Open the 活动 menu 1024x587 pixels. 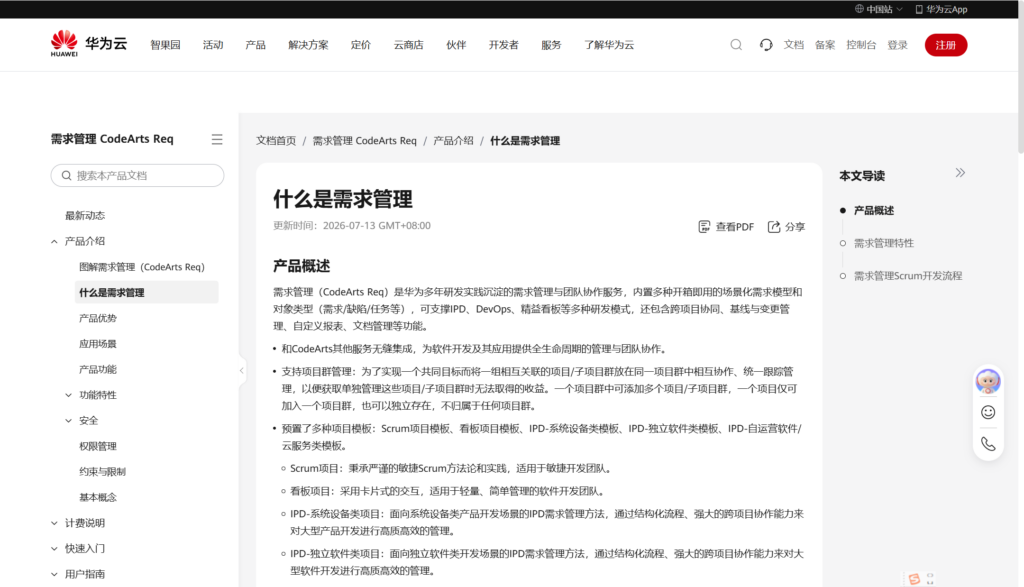click(x=213, y=44)
